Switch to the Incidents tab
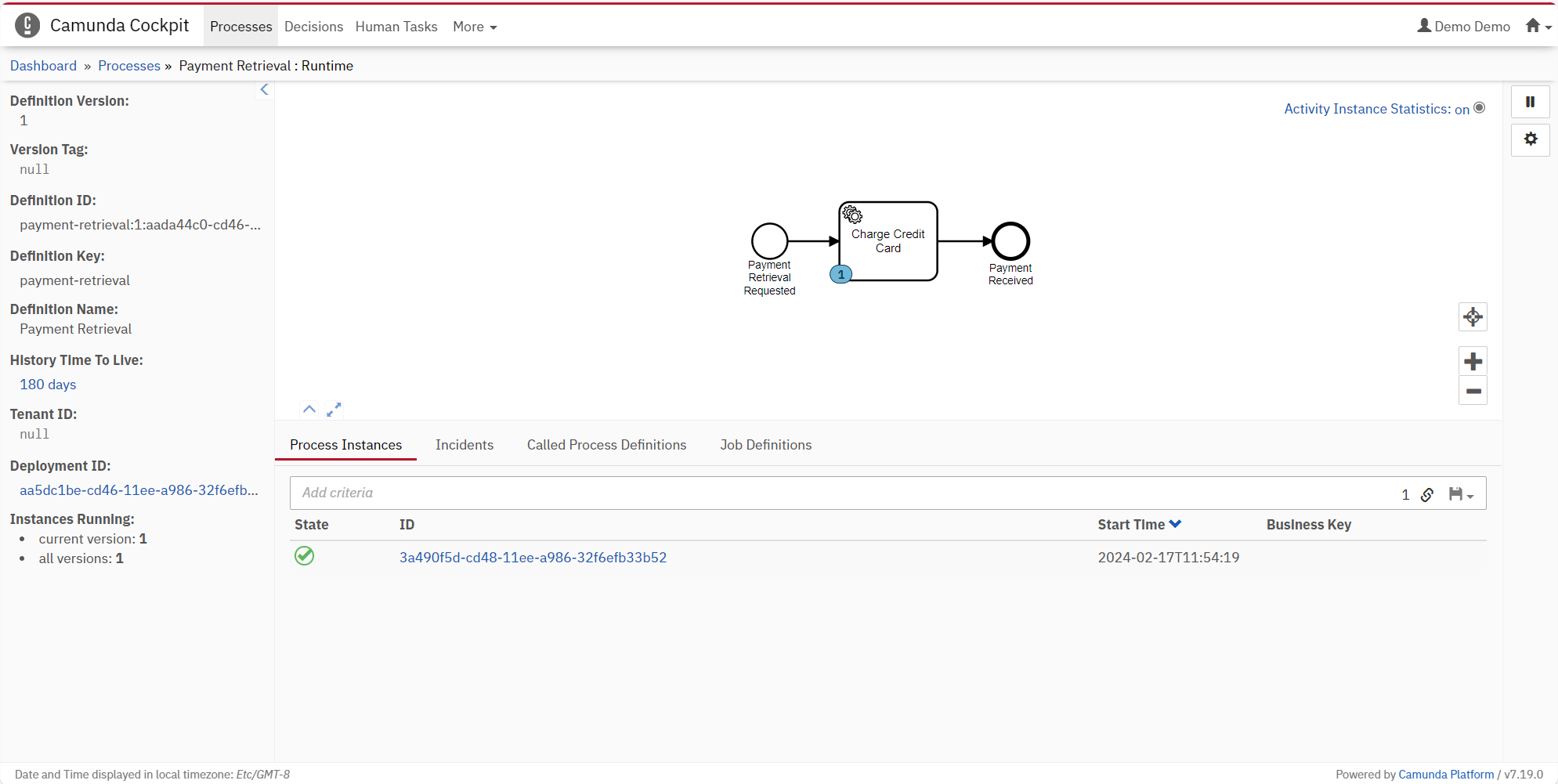The width and height of the screenshot is (1558, 784). pos(465,445)
